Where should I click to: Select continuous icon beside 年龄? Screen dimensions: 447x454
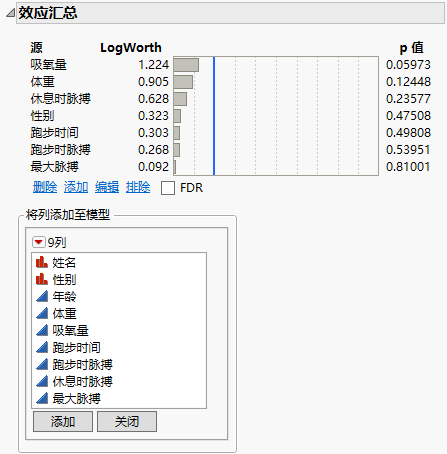point(42,296)
